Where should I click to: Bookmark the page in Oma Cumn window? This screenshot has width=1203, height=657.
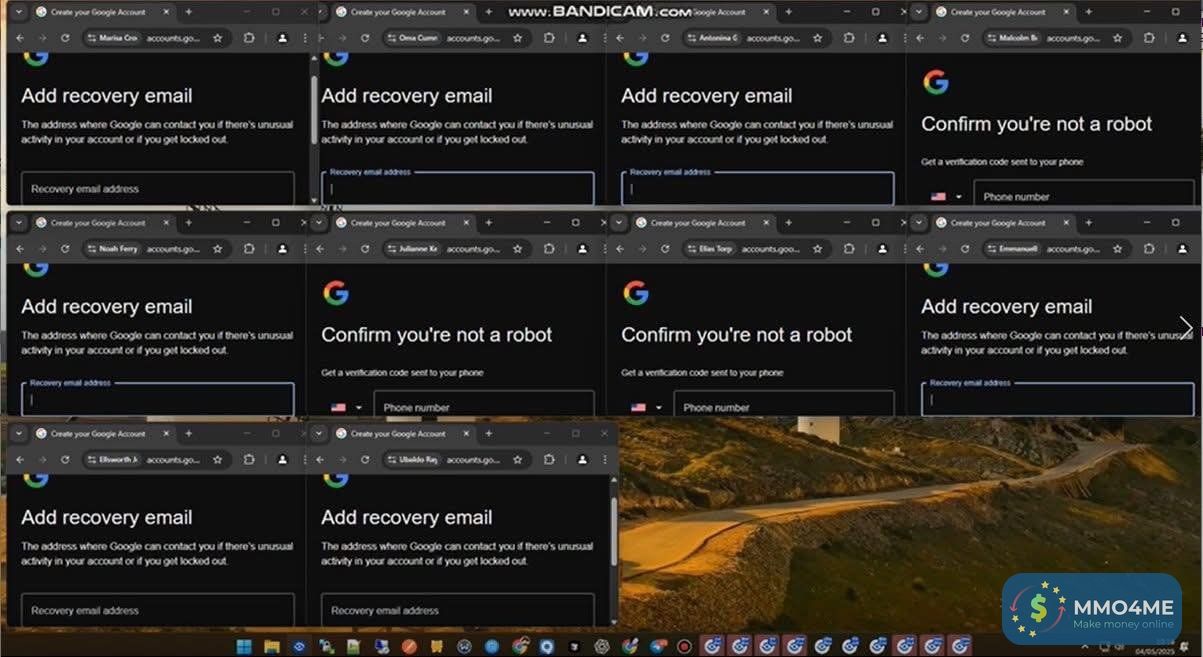click(517, 38)
